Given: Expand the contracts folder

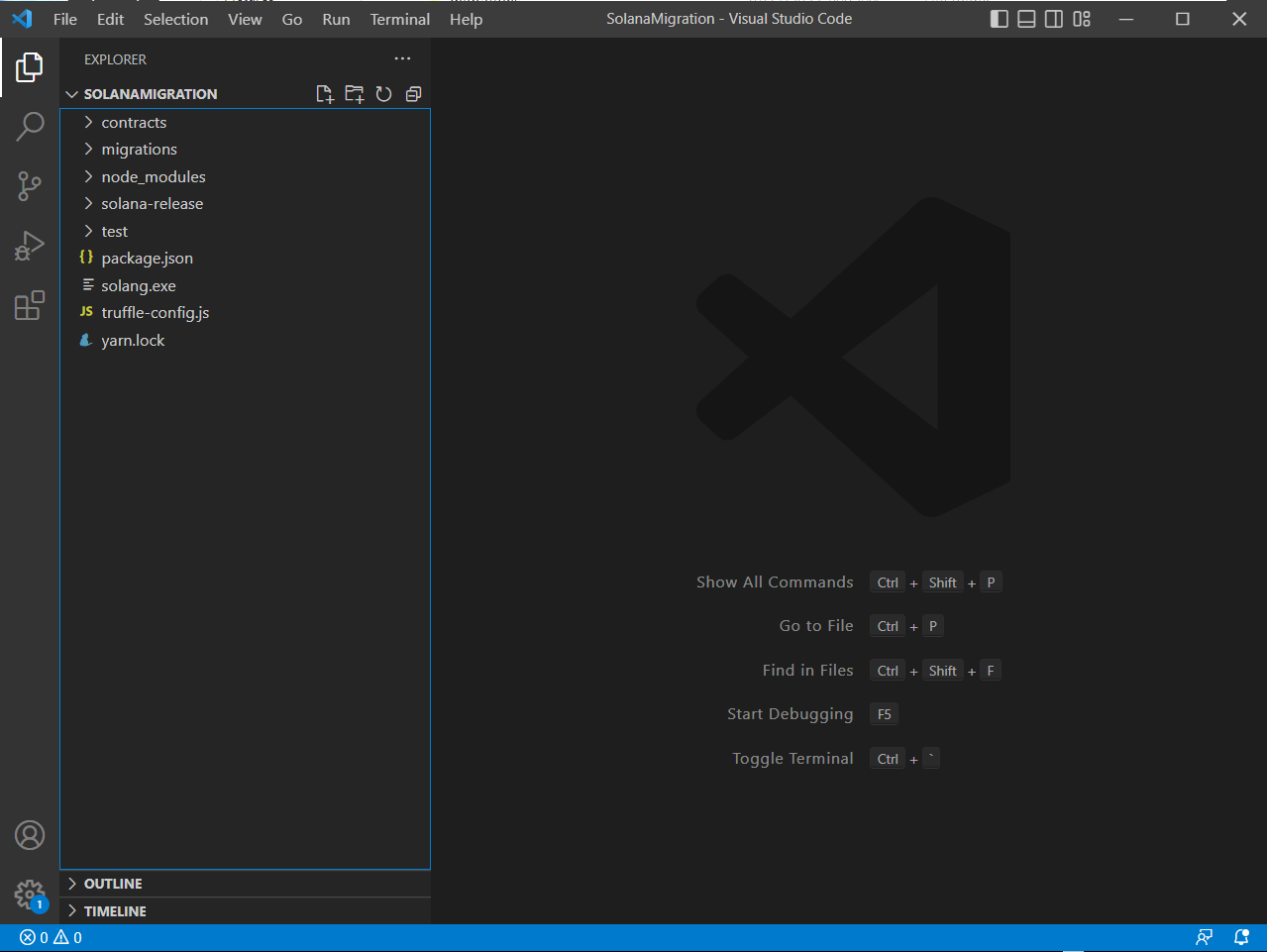Looking at the screenshot, I should [x=245, y=123].
